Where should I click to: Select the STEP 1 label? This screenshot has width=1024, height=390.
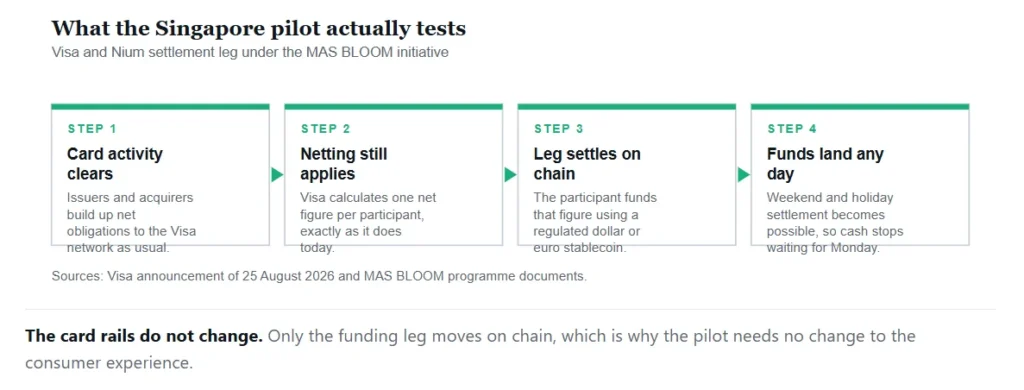pyautogui.click(x=92, y=129)
